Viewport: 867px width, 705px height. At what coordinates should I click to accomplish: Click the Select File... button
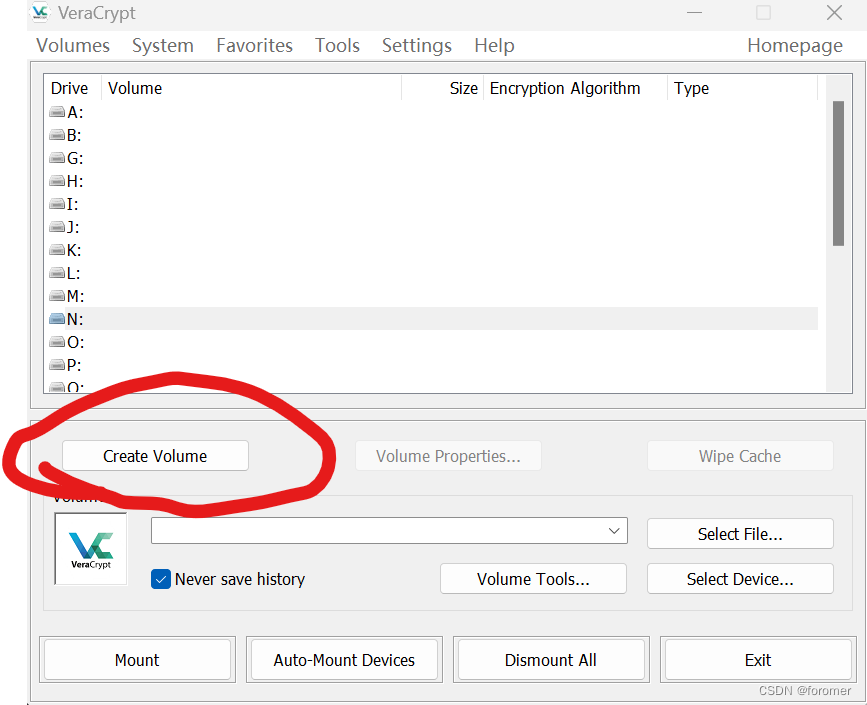click(x=740, y=534)
